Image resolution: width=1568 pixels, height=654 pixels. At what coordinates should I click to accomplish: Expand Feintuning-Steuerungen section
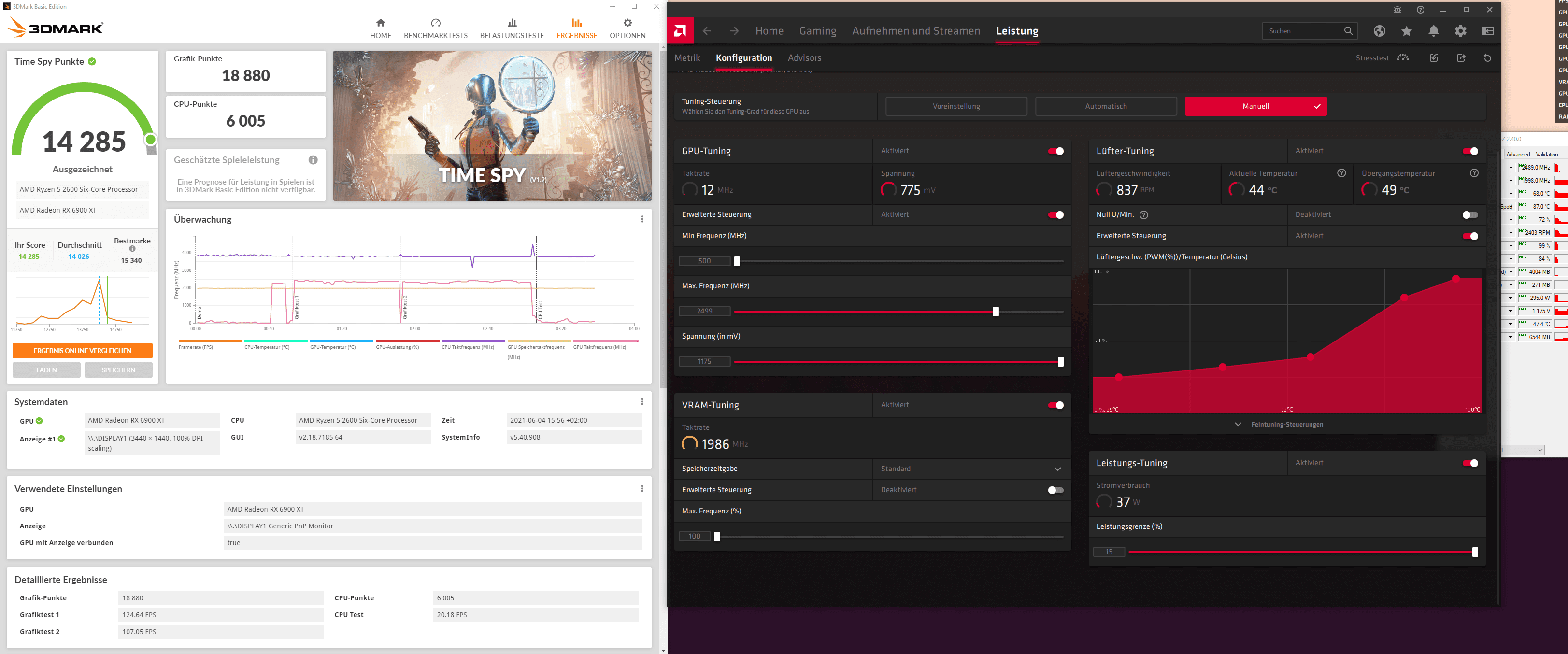coord(1280,424)
